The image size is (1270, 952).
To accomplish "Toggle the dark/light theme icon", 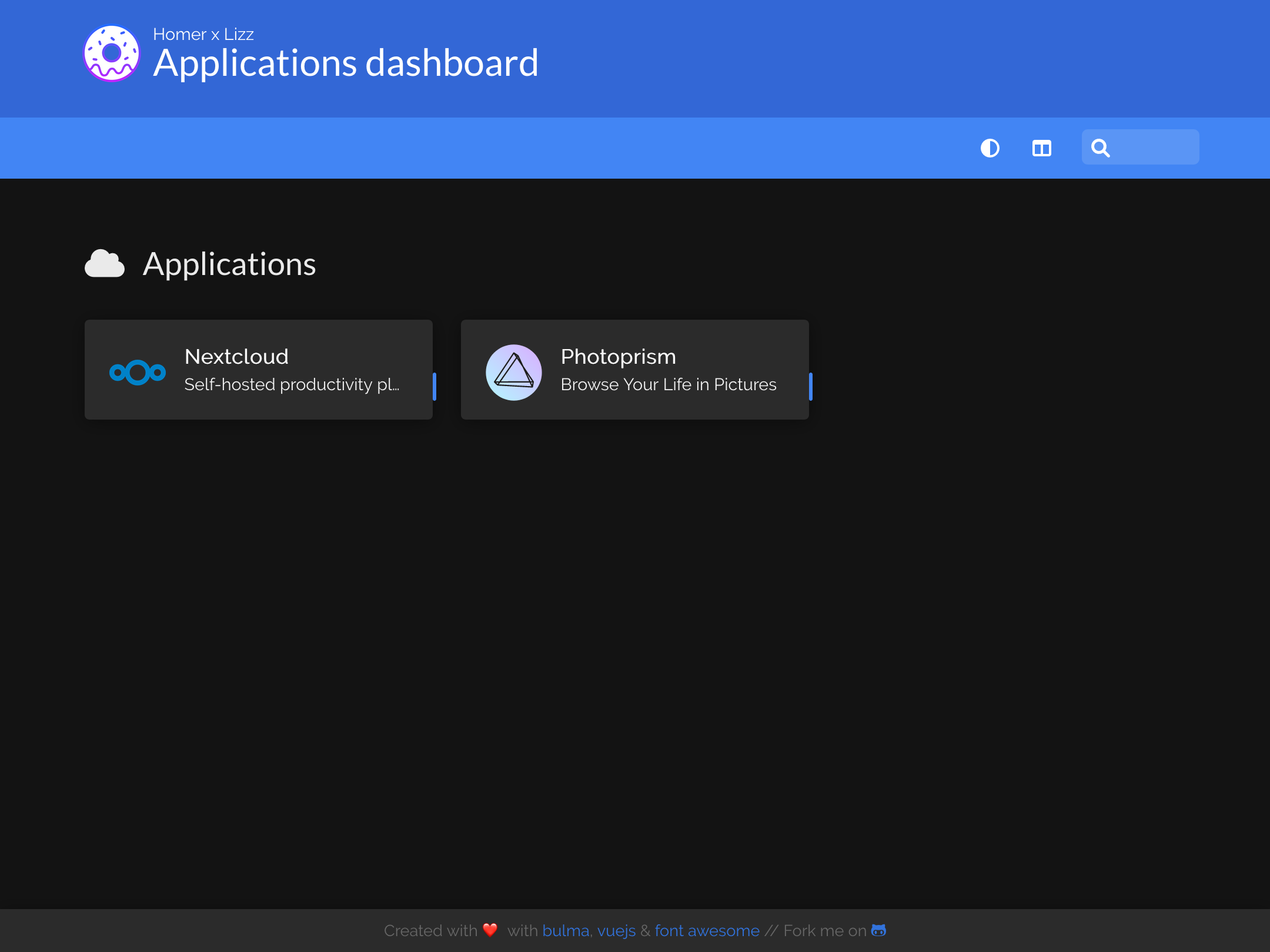I will (990, 148).
